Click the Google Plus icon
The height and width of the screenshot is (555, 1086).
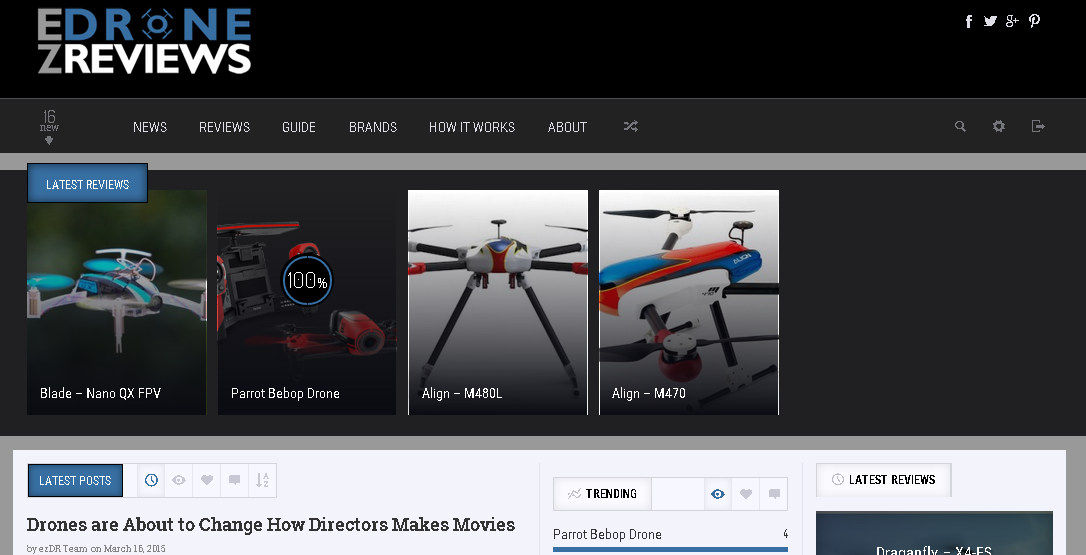(1012, 21)
